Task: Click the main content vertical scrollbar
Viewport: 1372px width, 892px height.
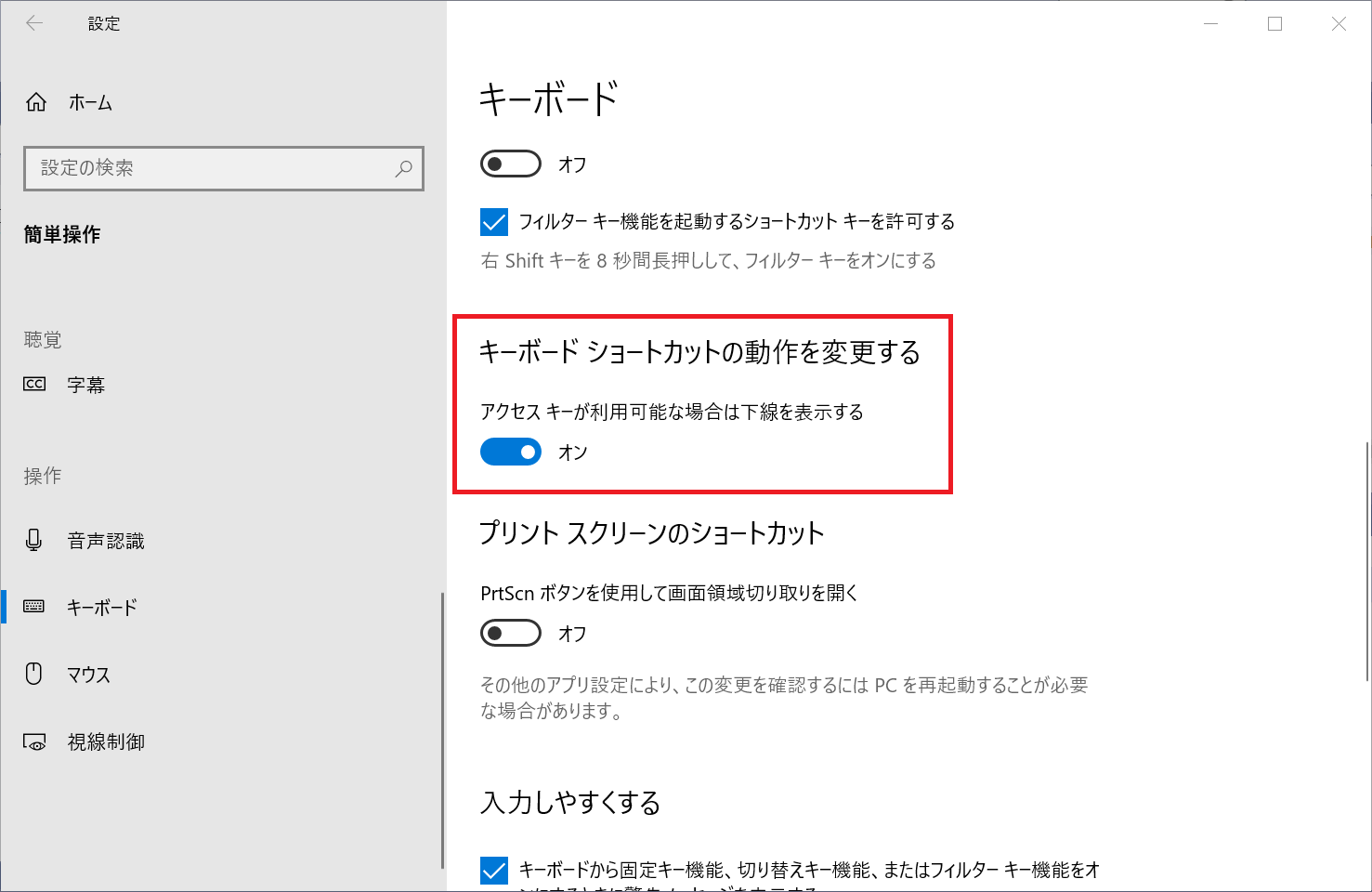Action: pyautogui.click(x=1367, y=561)
